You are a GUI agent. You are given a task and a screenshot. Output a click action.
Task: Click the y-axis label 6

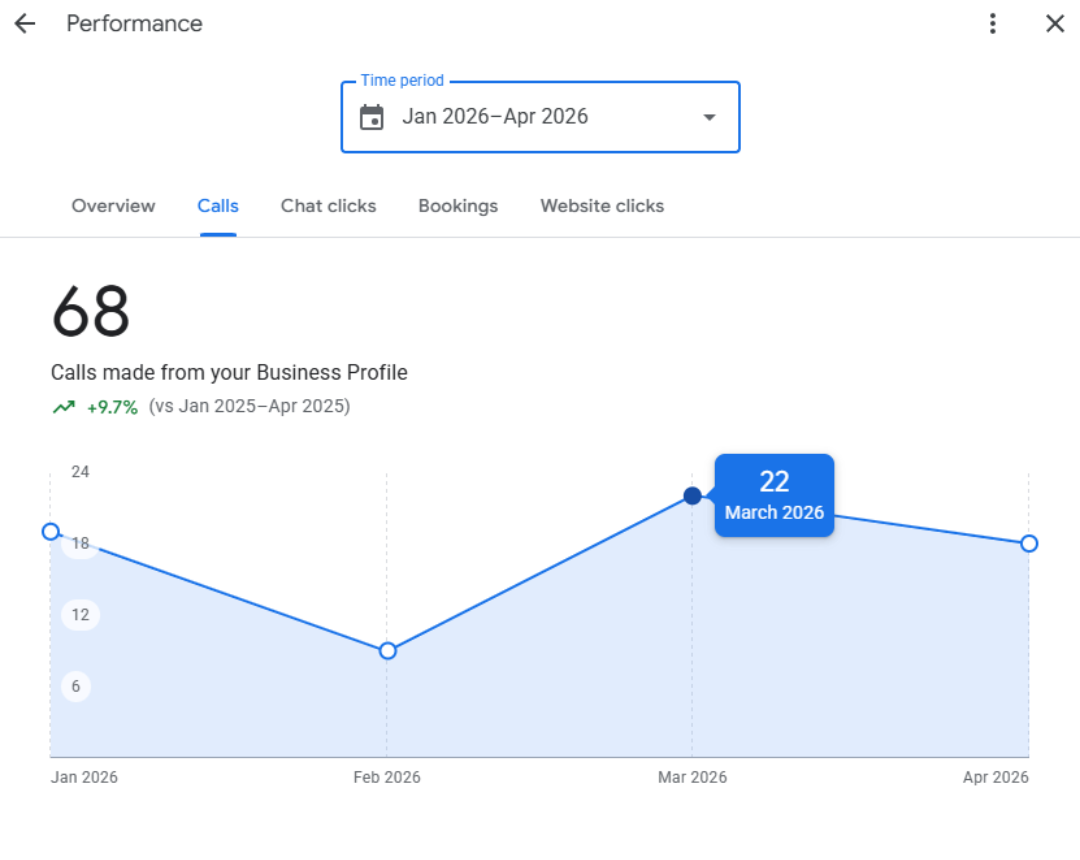pyautogui.click(x=76, y=686)
